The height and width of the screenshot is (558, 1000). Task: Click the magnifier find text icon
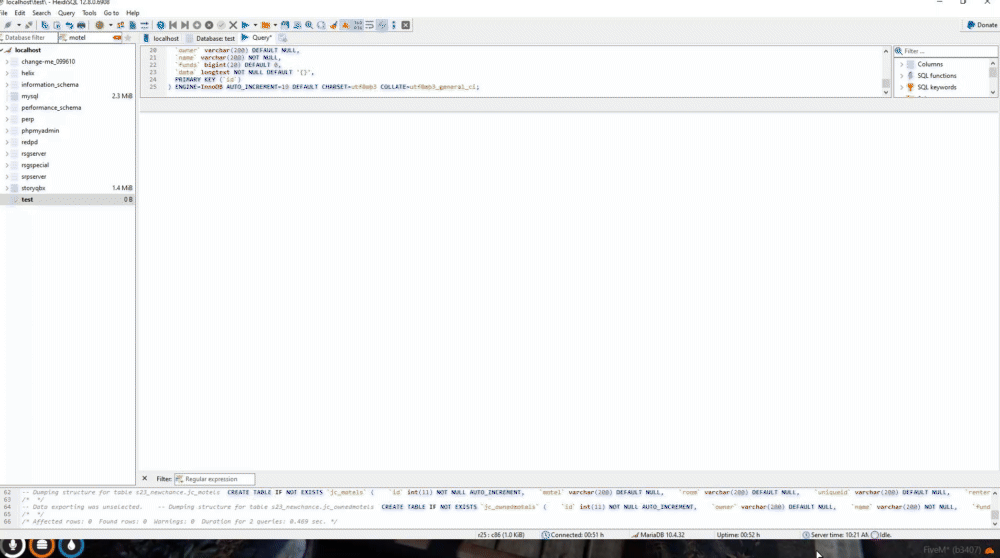[309, 25]
